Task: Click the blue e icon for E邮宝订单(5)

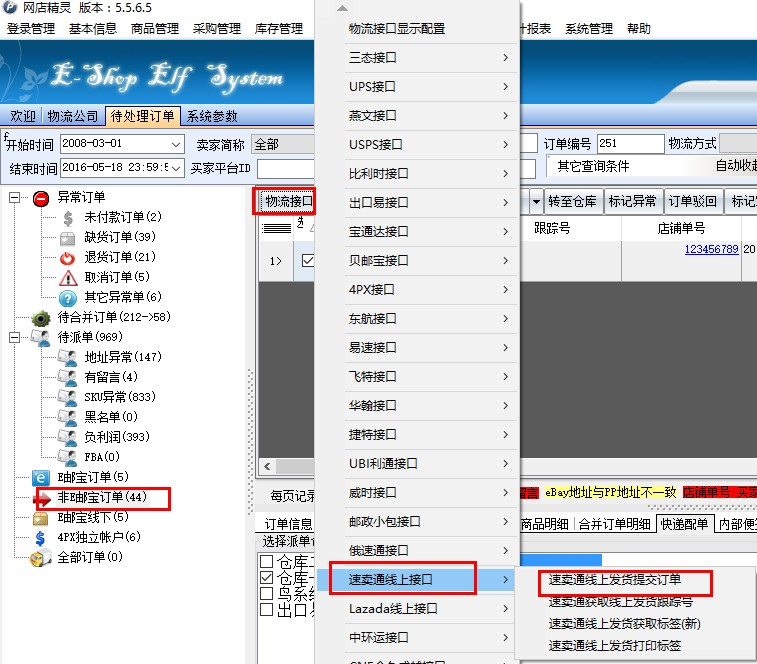Action: (41, 478)
